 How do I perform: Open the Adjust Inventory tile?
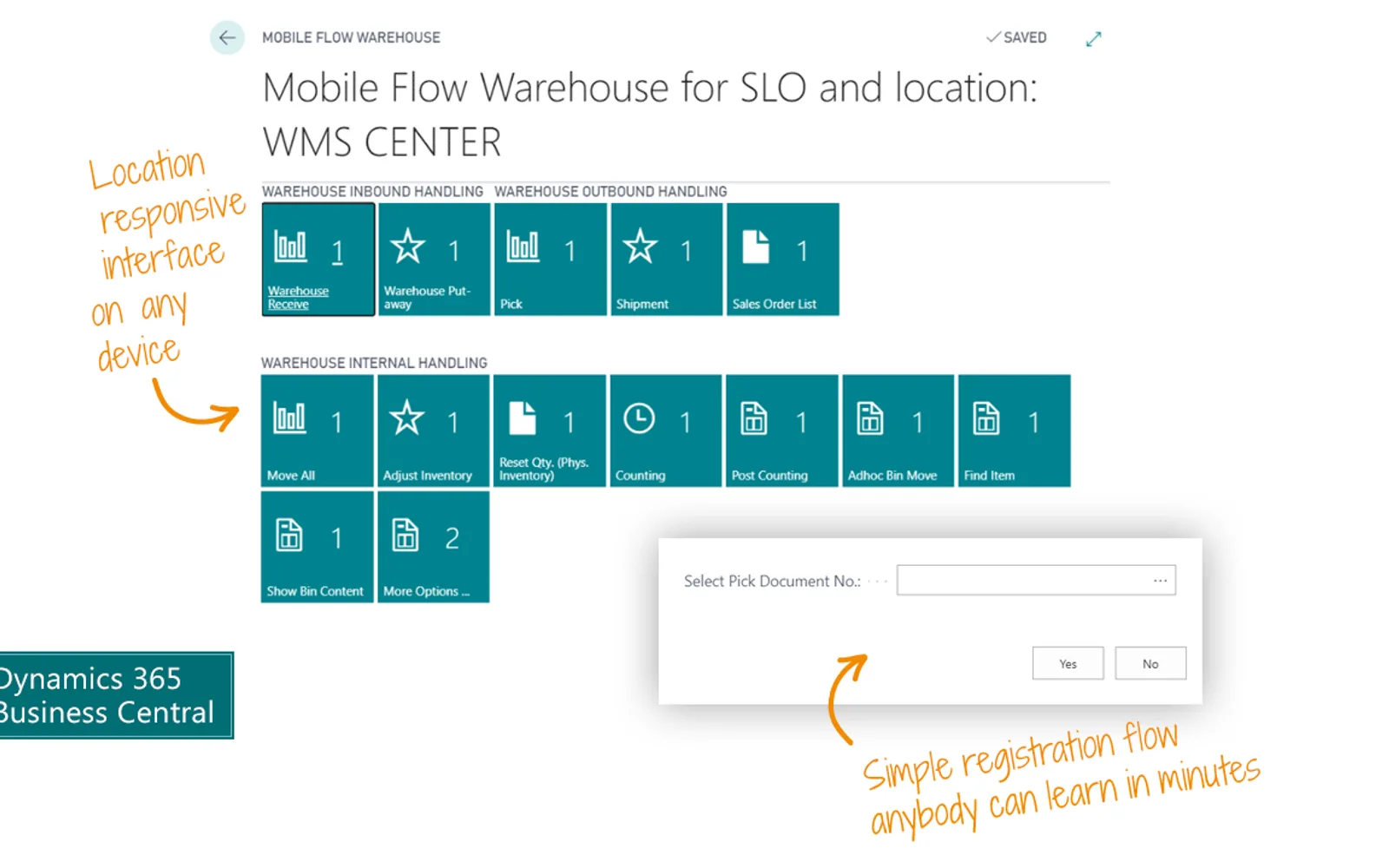433,431
